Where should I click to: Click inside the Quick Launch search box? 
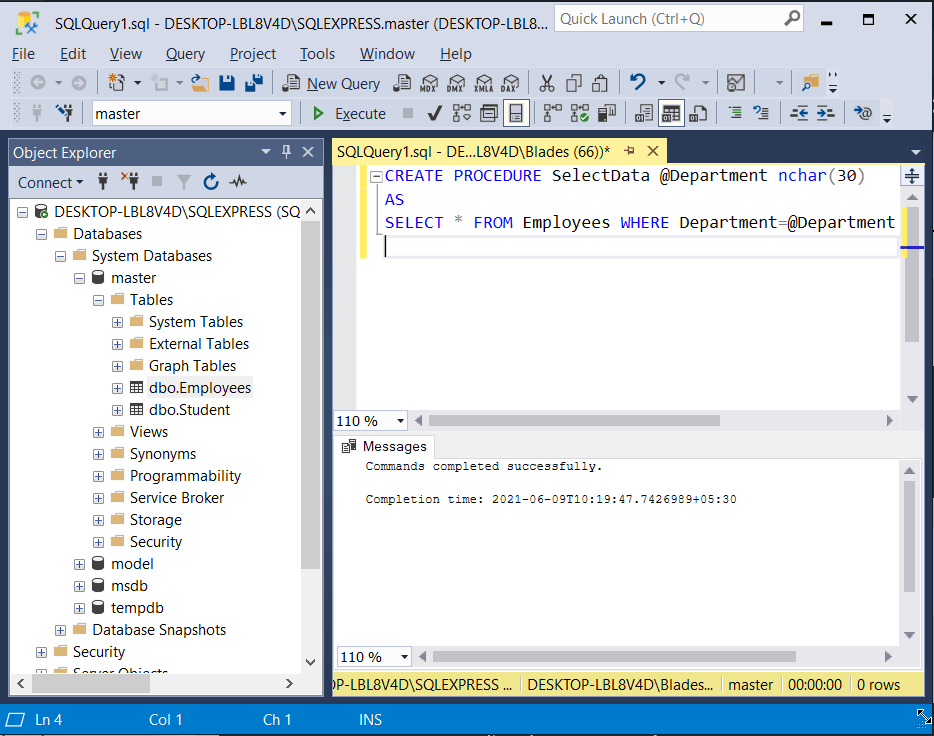tap(670, 18)
